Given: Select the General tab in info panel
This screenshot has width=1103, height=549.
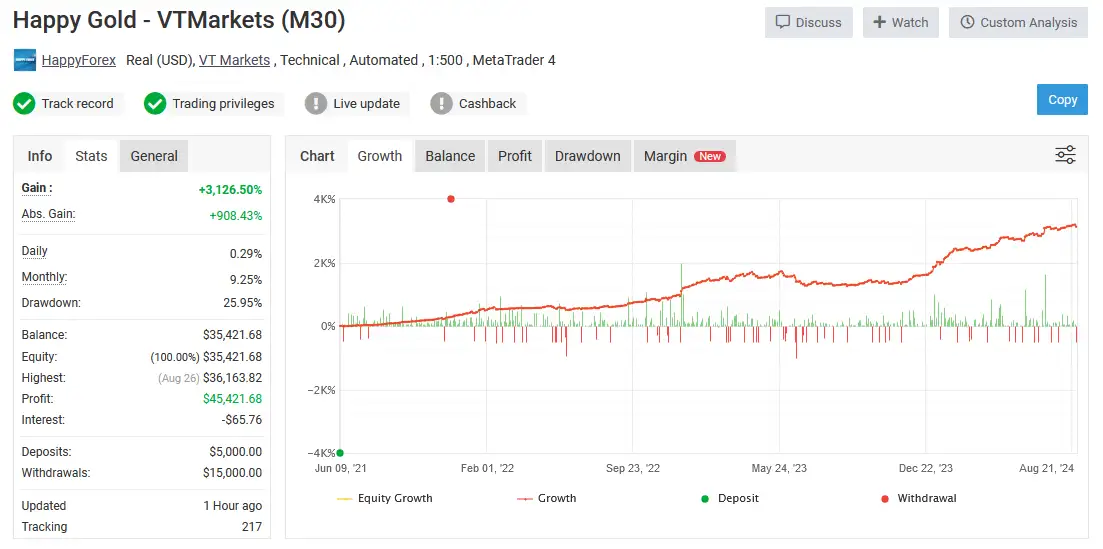Looking at the screenshot, I should tap(154, 156).
